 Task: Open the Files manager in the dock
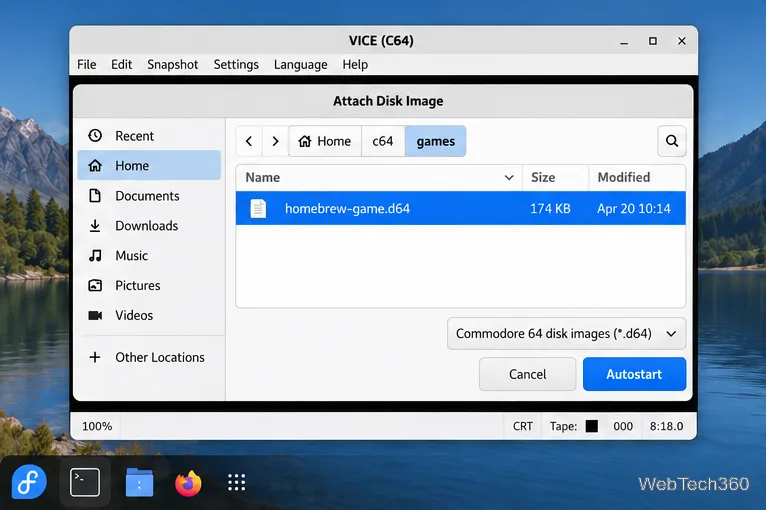(139, 482)
